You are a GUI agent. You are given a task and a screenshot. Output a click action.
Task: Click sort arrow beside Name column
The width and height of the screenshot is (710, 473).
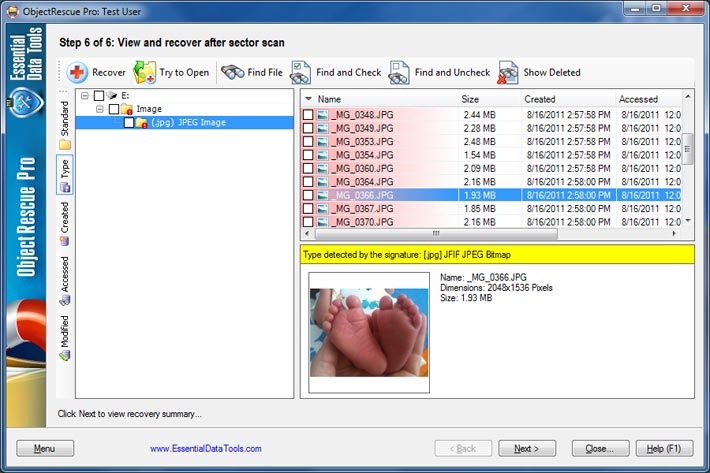(x=308, y=99)
